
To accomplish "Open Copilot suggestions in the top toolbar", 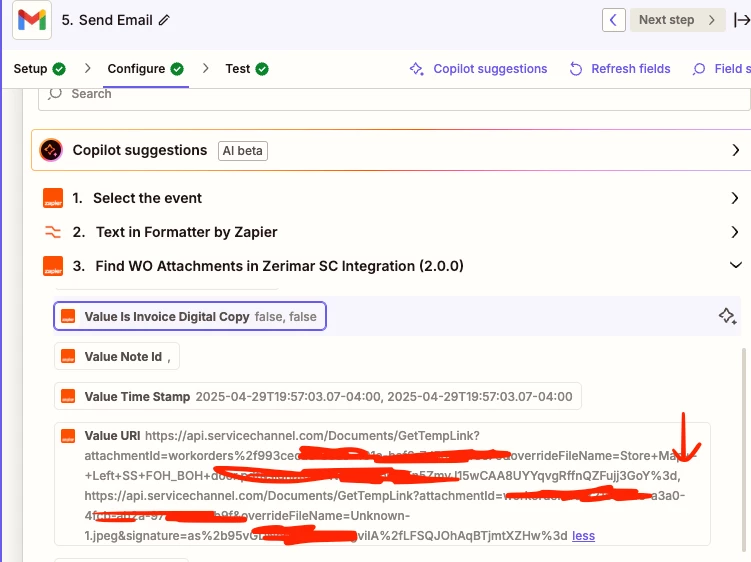I will point(478,69).
